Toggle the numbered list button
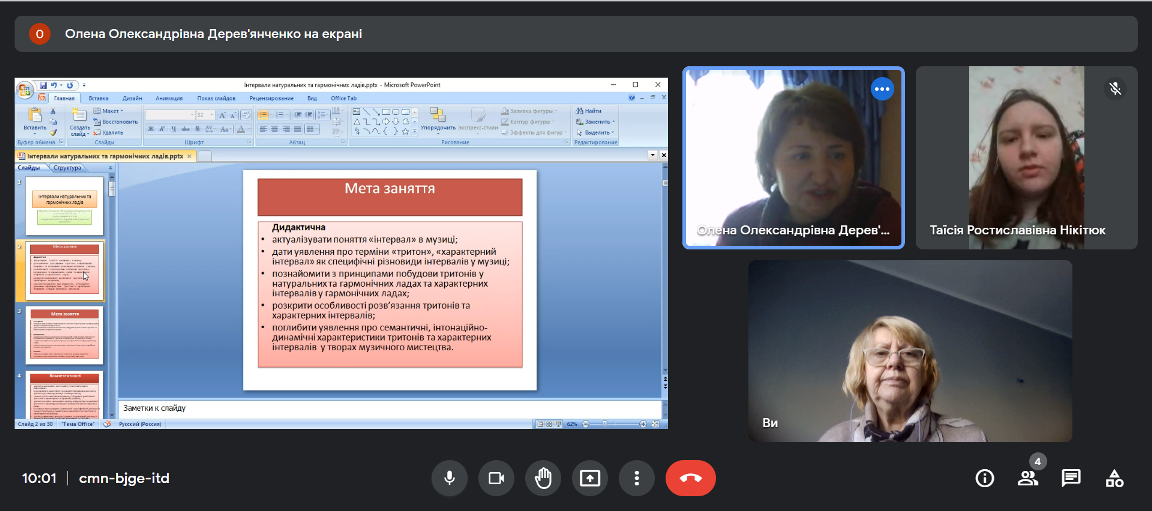This screenshot has height=511, width=1152. pyautogui.click(x=282, y=115)
